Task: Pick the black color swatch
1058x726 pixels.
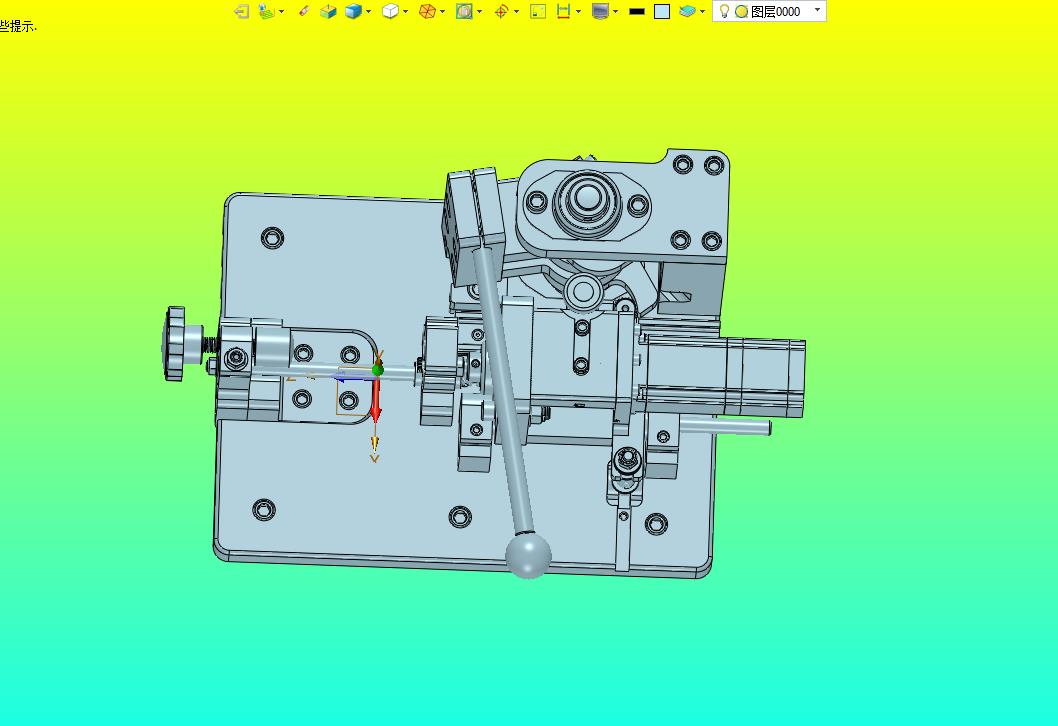Action: (637, 11)
